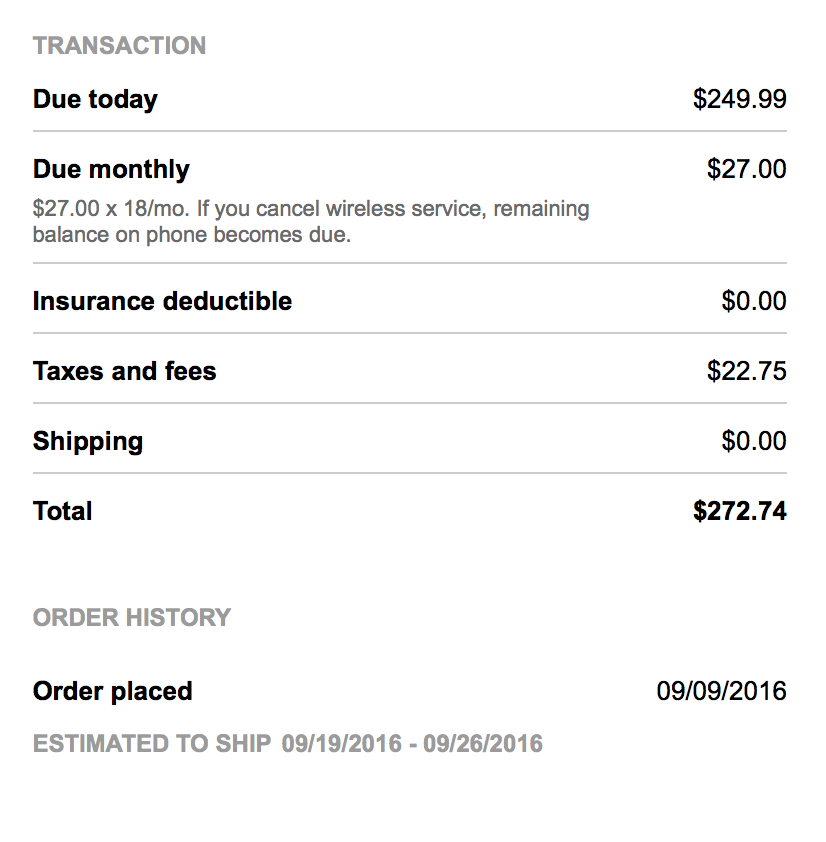The height and width of the screenshot is (842, 826).
Task: Click the Insurance deductible $0.00 amount
Action: coord(753,301)
